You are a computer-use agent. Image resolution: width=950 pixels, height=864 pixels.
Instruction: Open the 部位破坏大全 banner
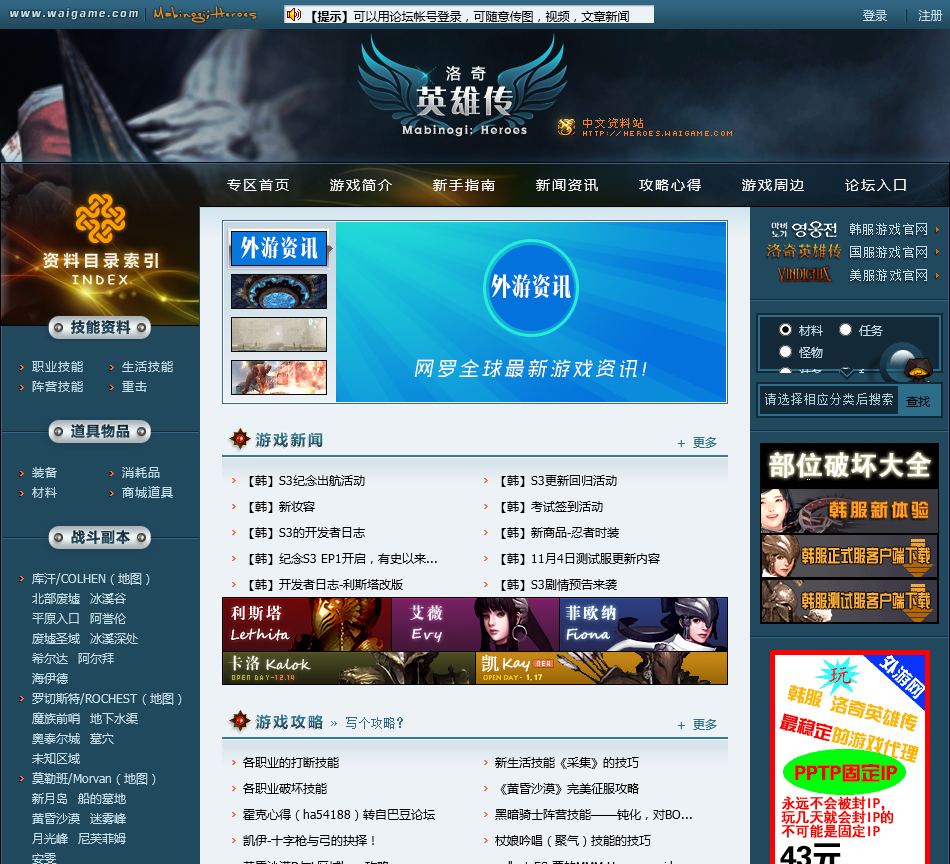pyautogui.click(x=849, y=465)
